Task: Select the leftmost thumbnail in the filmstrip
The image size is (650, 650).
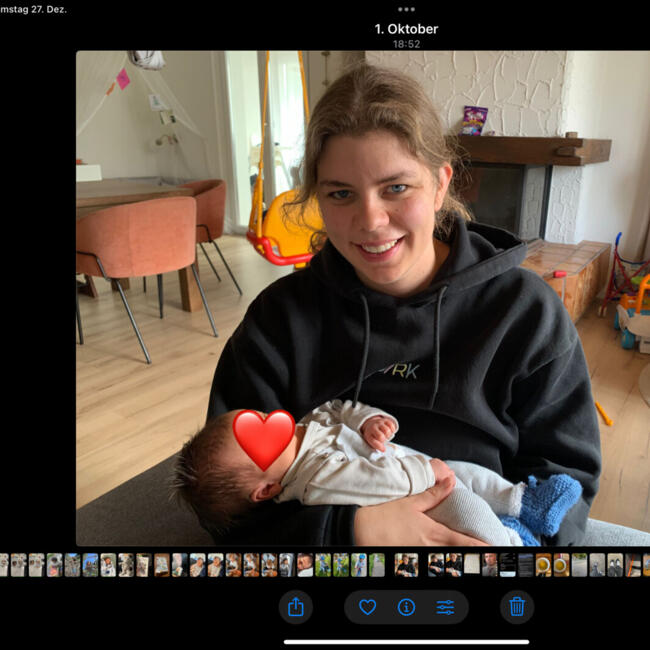Action: click(x=3, y=565)
